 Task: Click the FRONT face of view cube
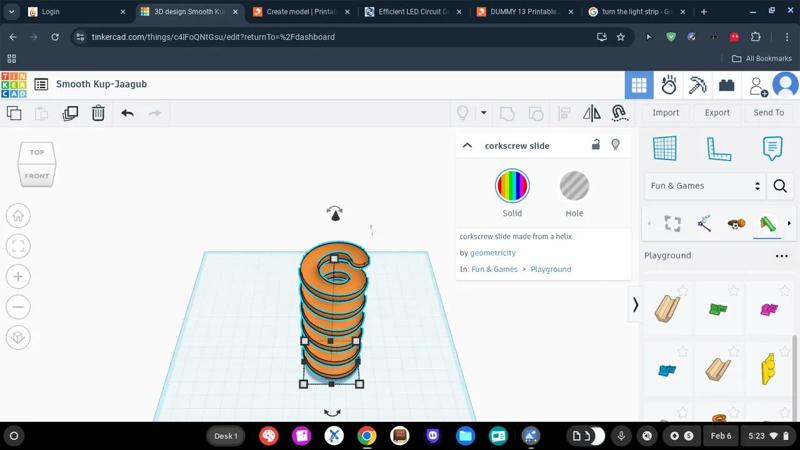click(37, 176)
